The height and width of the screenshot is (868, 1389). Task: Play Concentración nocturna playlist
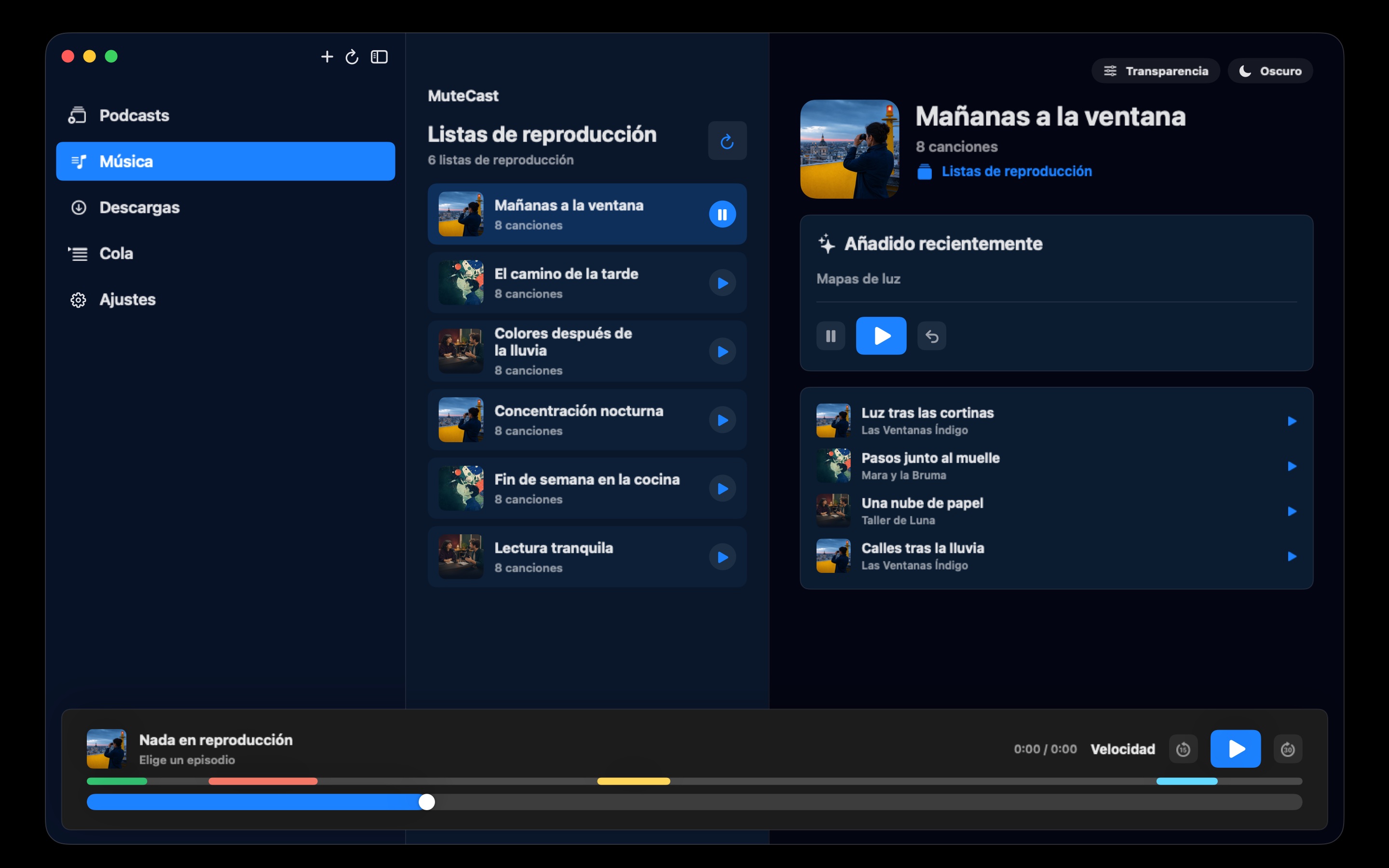click(722, 420)
